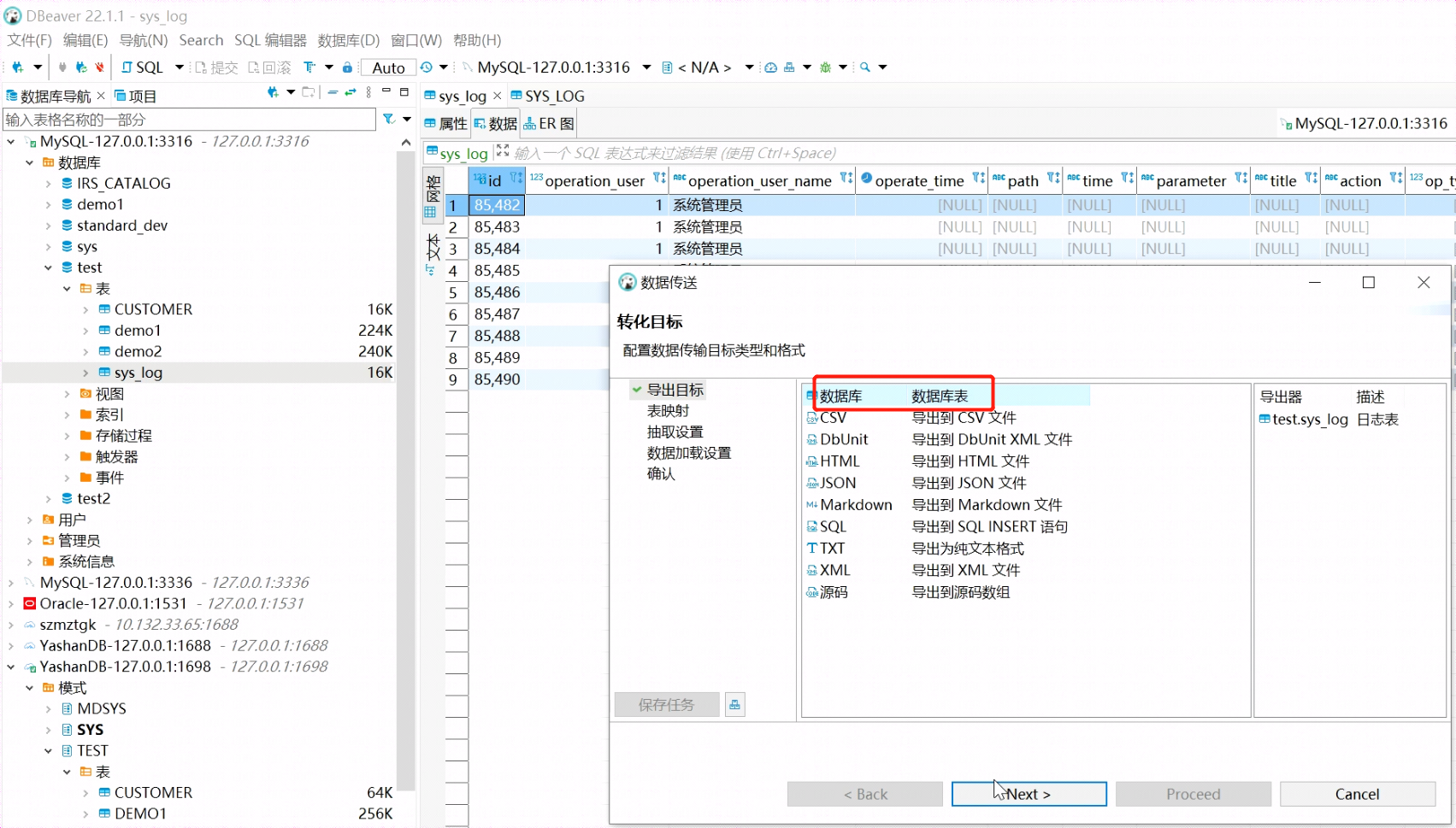This screenshot has width=1456, height=828.
Task: Expand the Oracle-127.0.0.1:1531 connection
Action: click(11, 603)
